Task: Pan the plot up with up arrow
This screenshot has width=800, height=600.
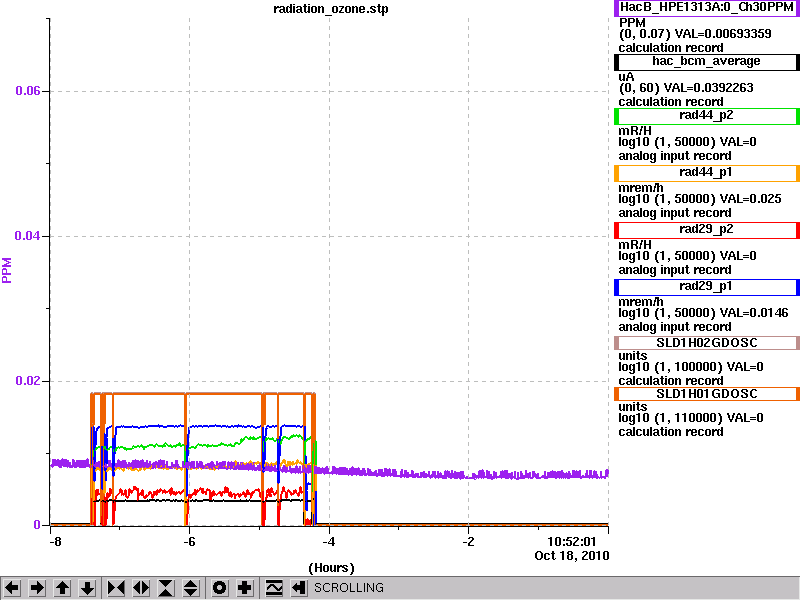Action: coord(62,588)
